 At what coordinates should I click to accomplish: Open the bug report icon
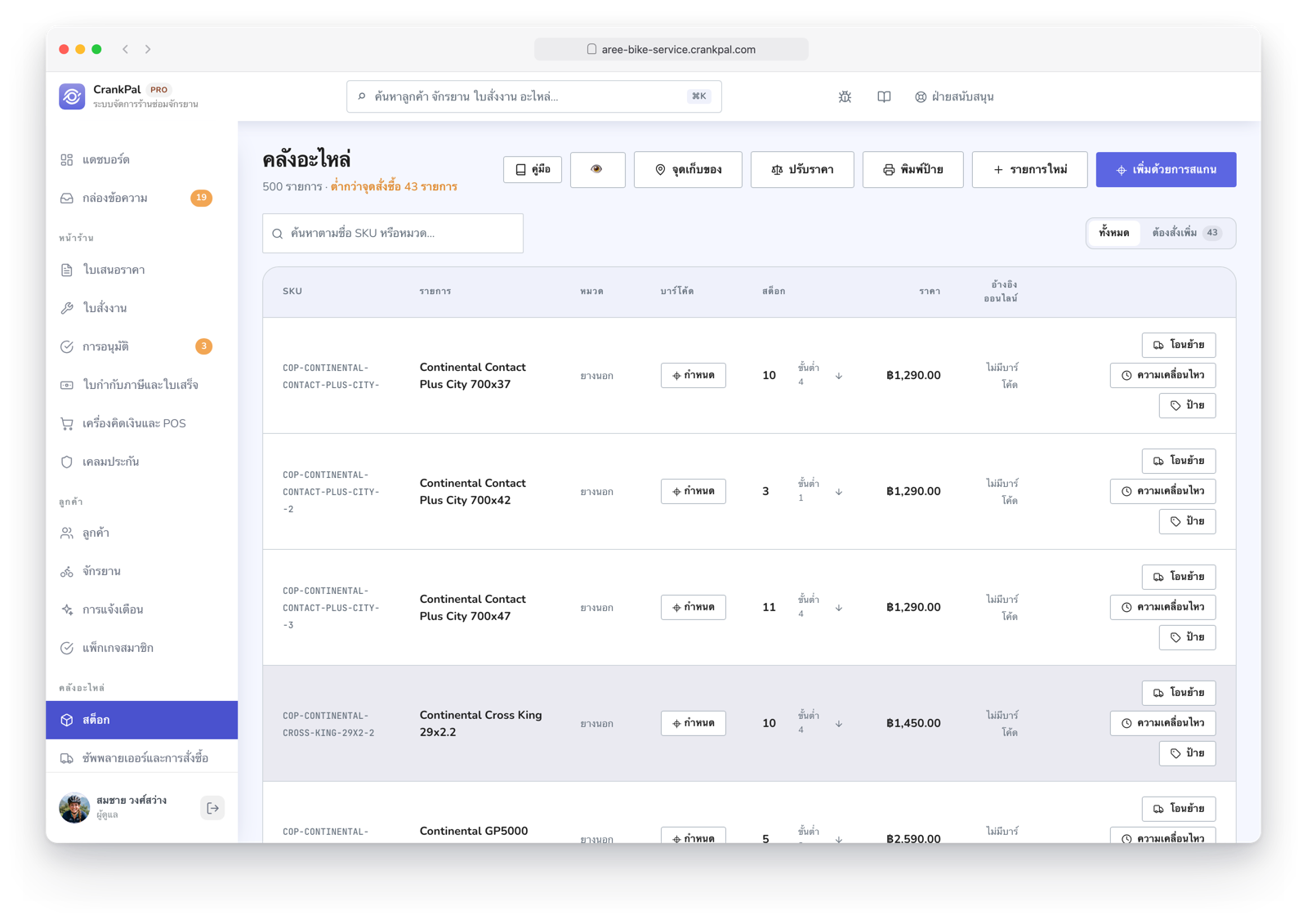[x=845, y=96]
